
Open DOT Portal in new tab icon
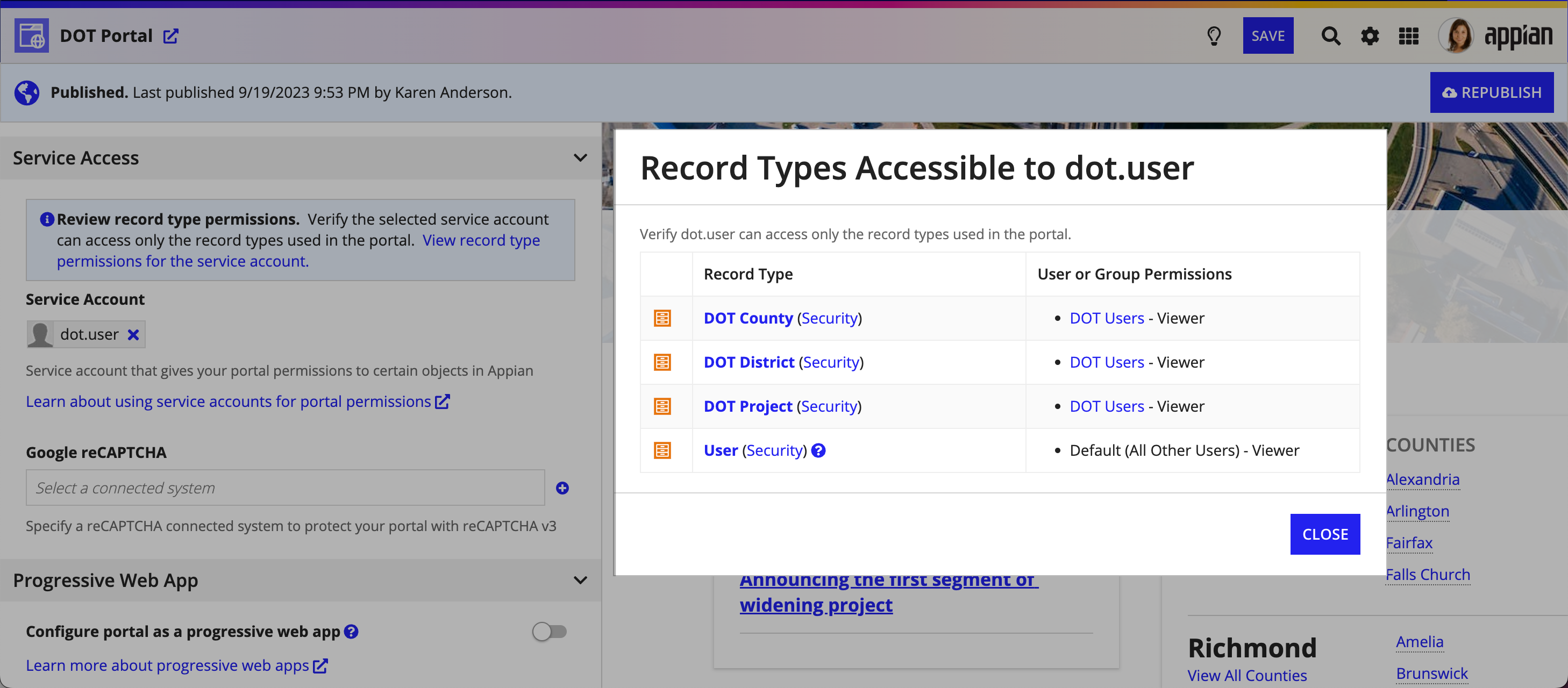(x=171, y=37)
